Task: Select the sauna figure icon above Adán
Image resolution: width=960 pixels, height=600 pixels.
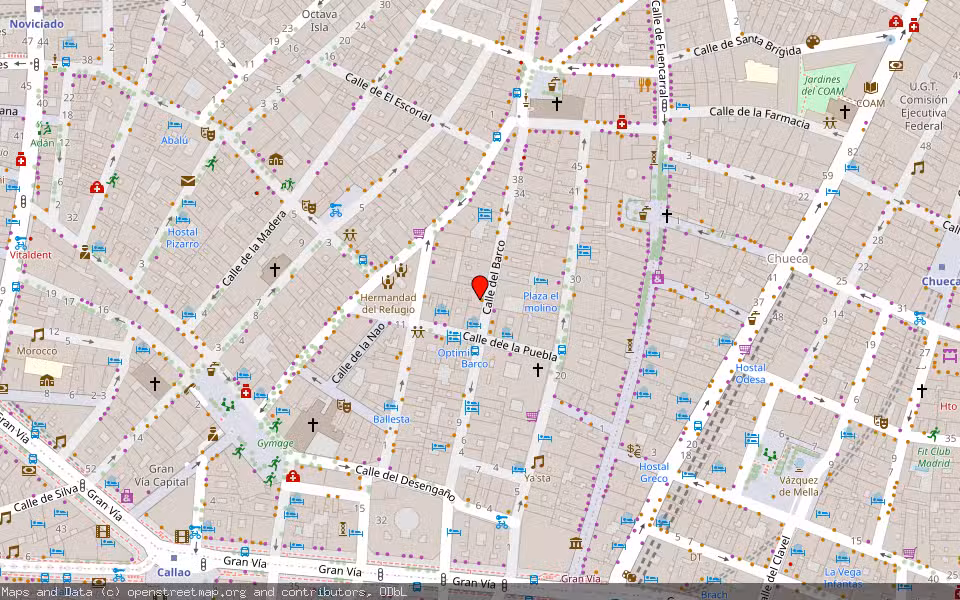Action: tap(43, 129)
